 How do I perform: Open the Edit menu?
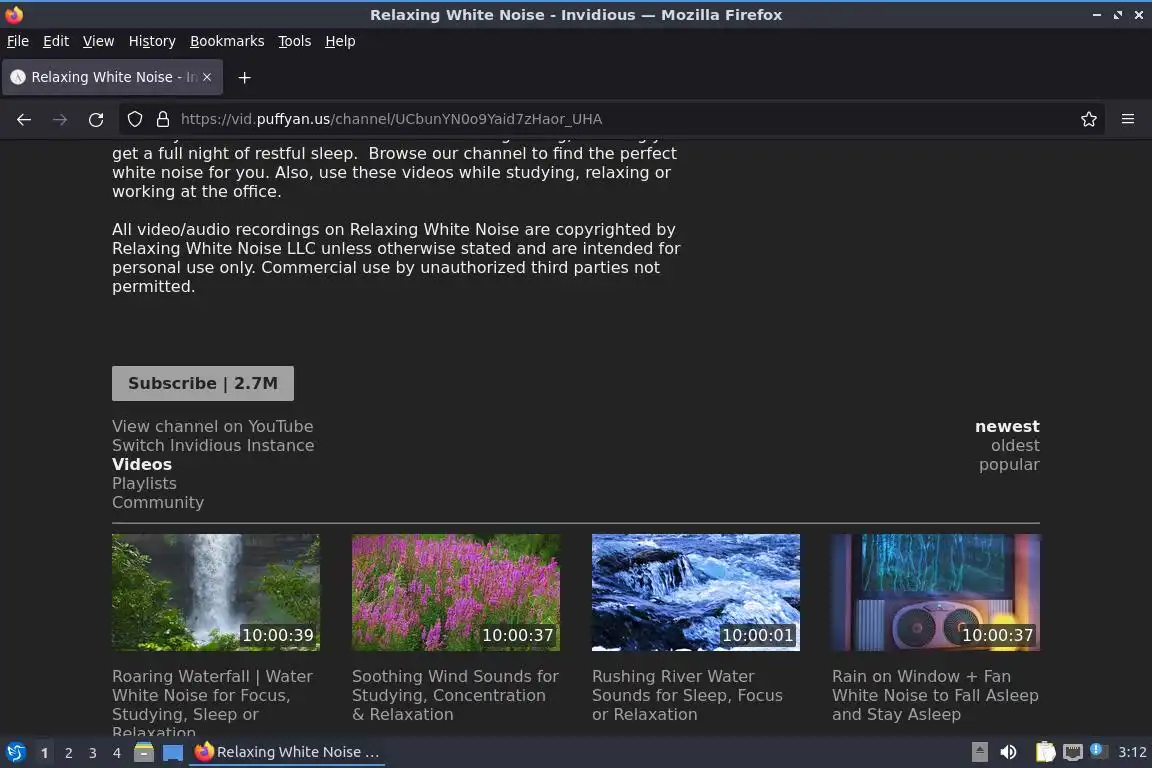[56, 41]
